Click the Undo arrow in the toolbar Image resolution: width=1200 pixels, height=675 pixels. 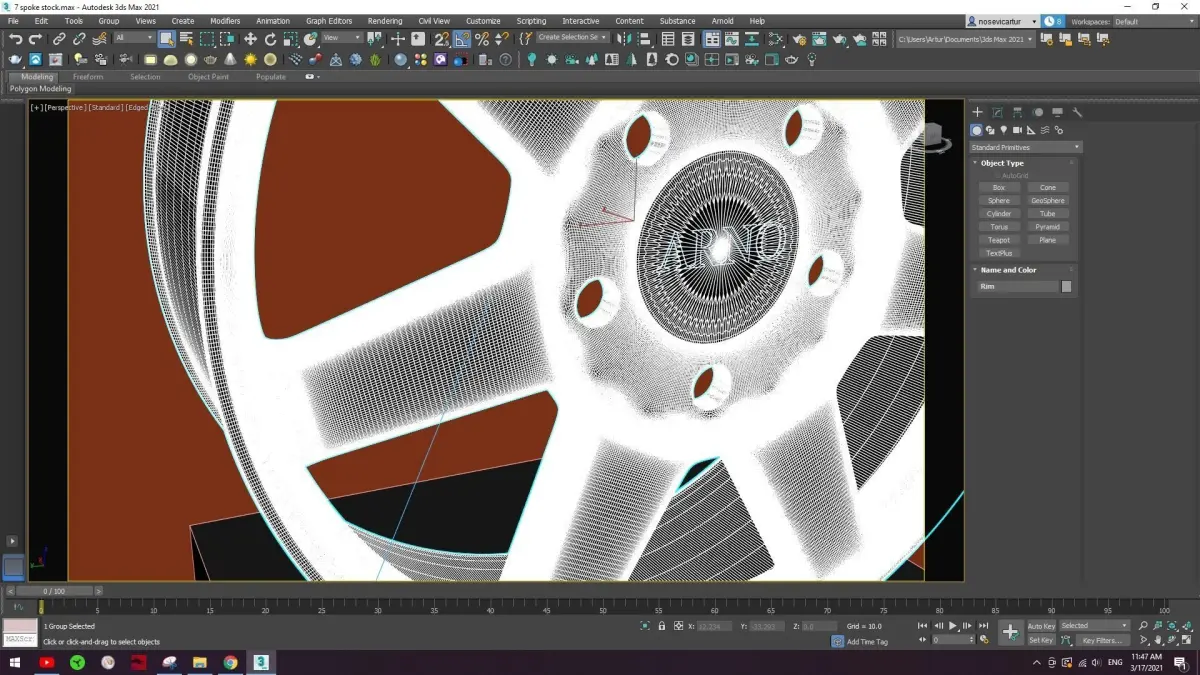pyautogui.click(x=16, y=39)
